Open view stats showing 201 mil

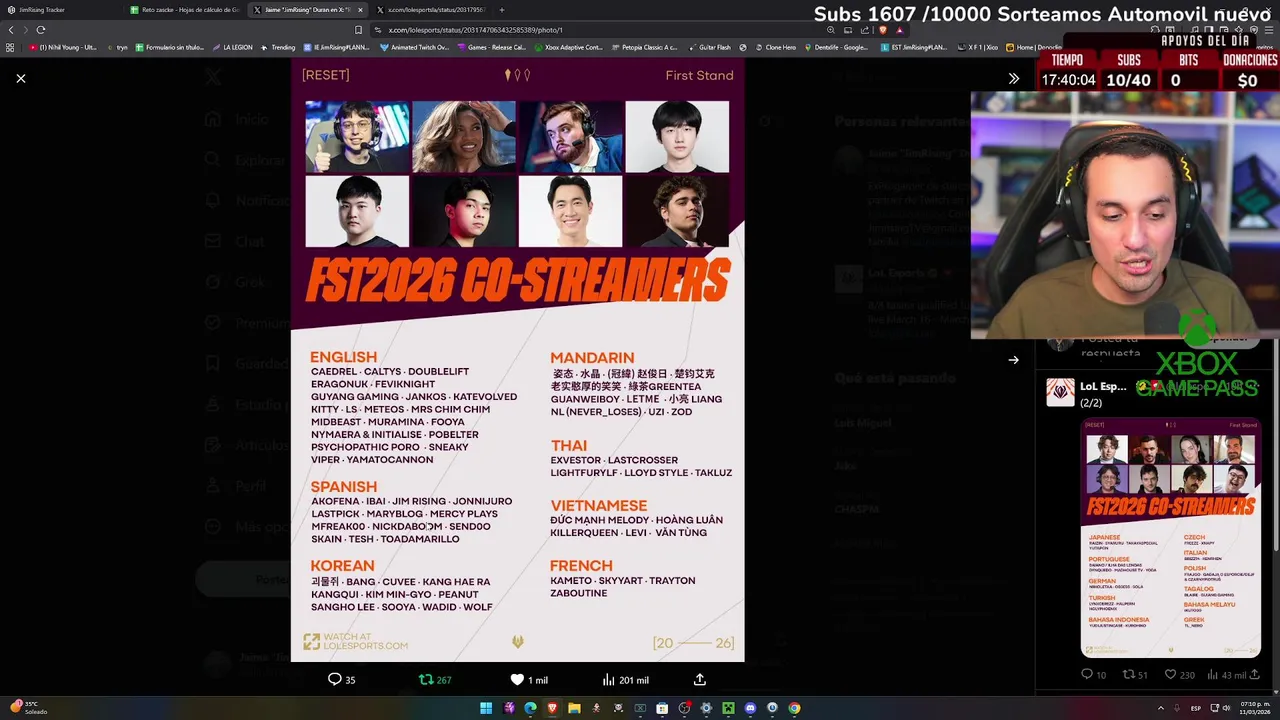(625, 679)
